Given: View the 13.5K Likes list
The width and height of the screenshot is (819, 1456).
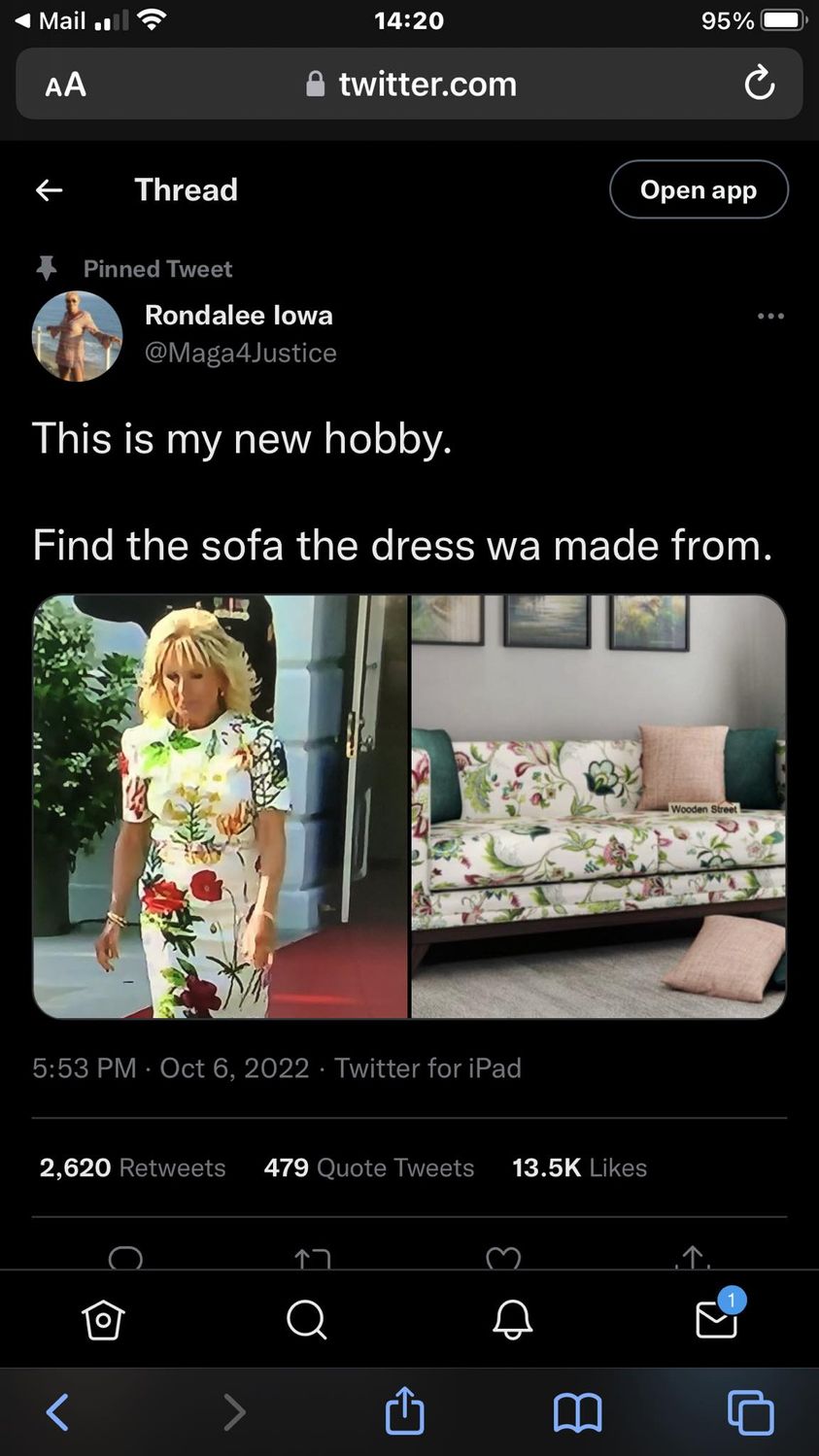Looking at the screenshot, I should [579, 1168].
